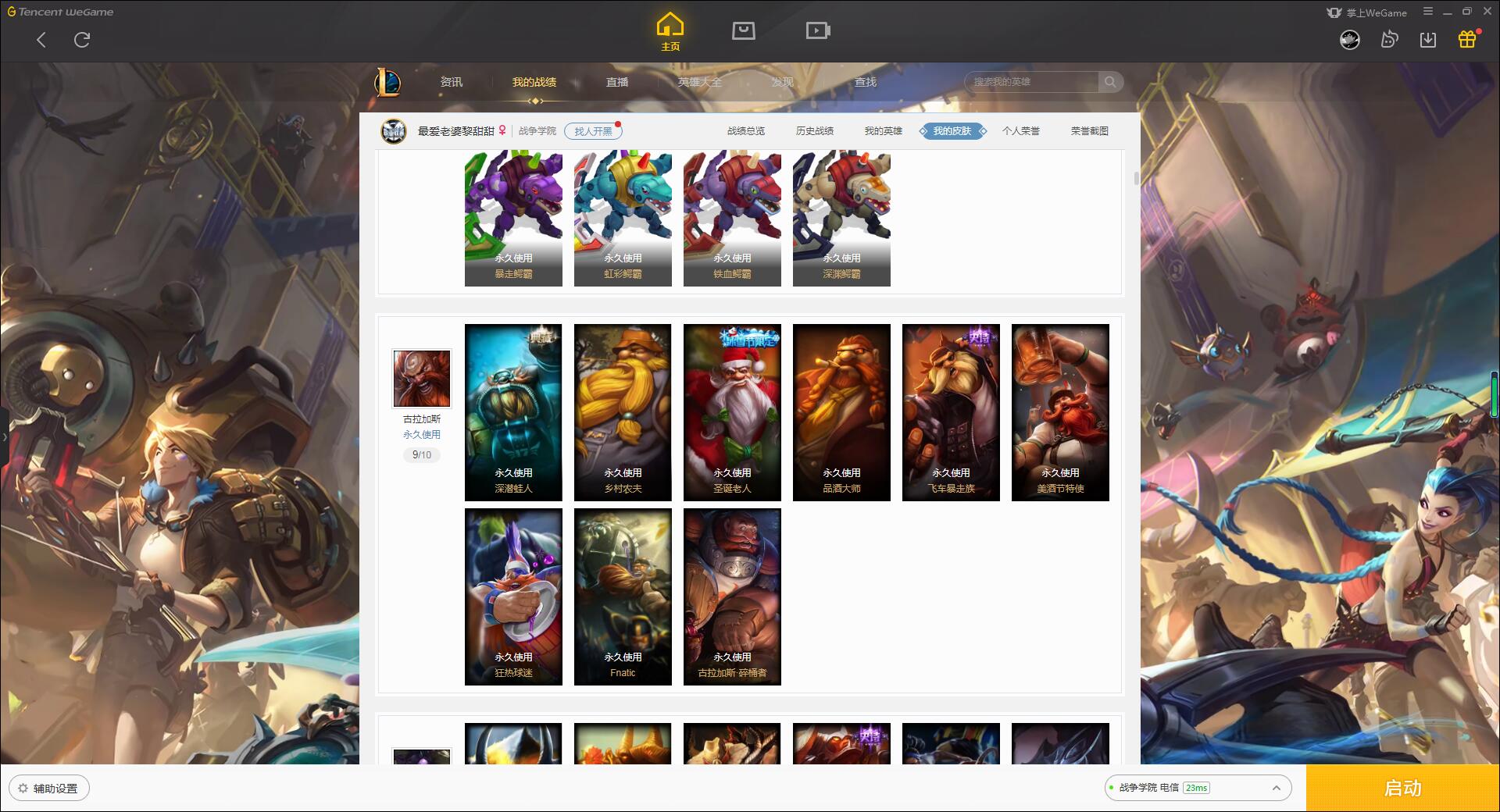Open the Fnatic skin card
This screenshot has width=1500, height=812.
(623, 597)
